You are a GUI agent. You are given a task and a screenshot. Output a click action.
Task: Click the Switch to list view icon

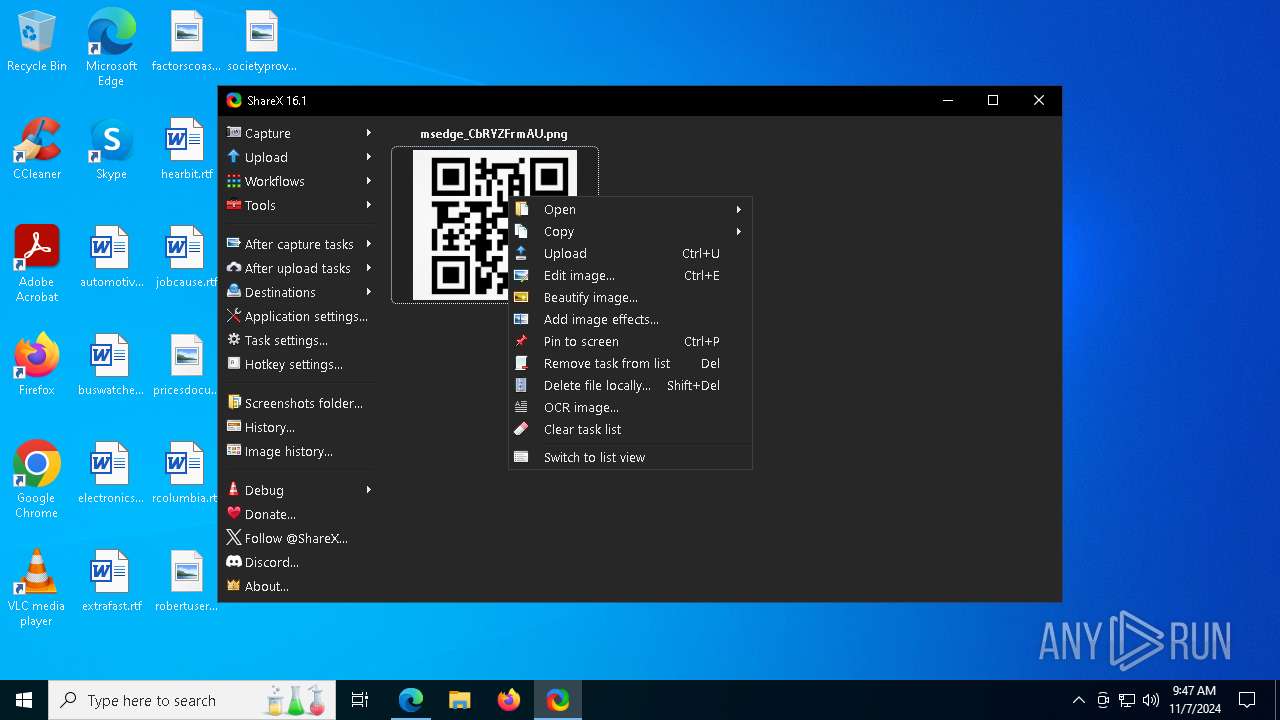coord(521,457)
